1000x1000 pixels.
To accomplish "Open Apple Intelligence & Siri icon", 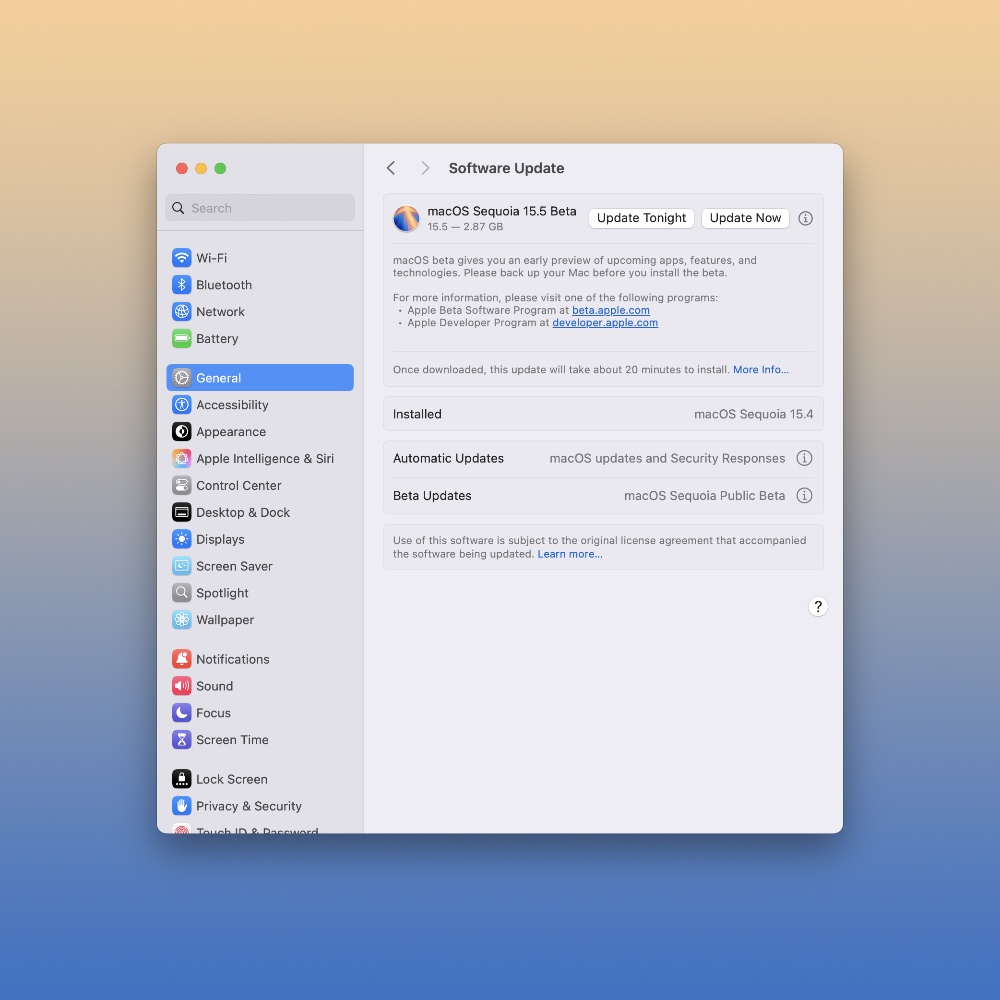I will (x=181, y=459).
